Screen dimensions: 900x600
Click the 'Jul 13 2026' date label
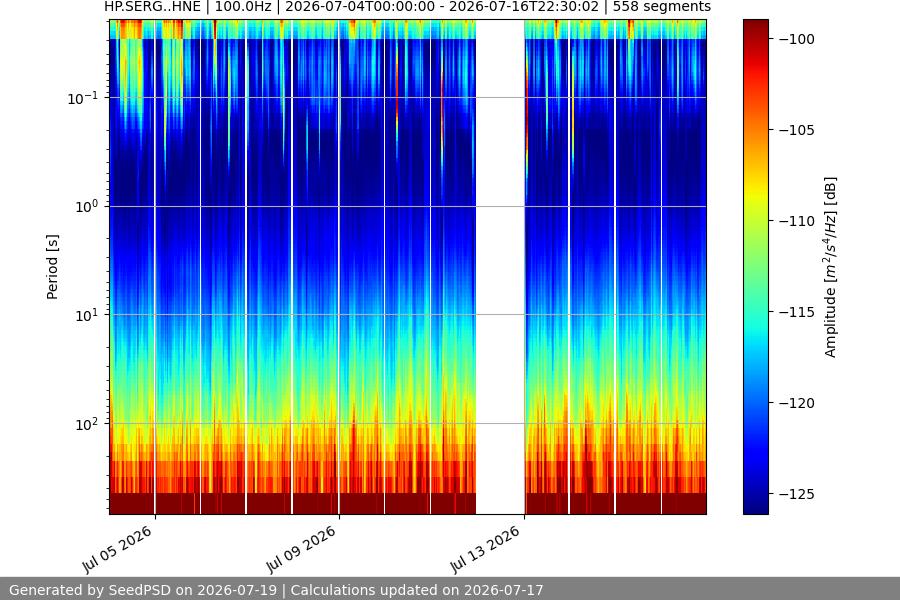[485, 549]
